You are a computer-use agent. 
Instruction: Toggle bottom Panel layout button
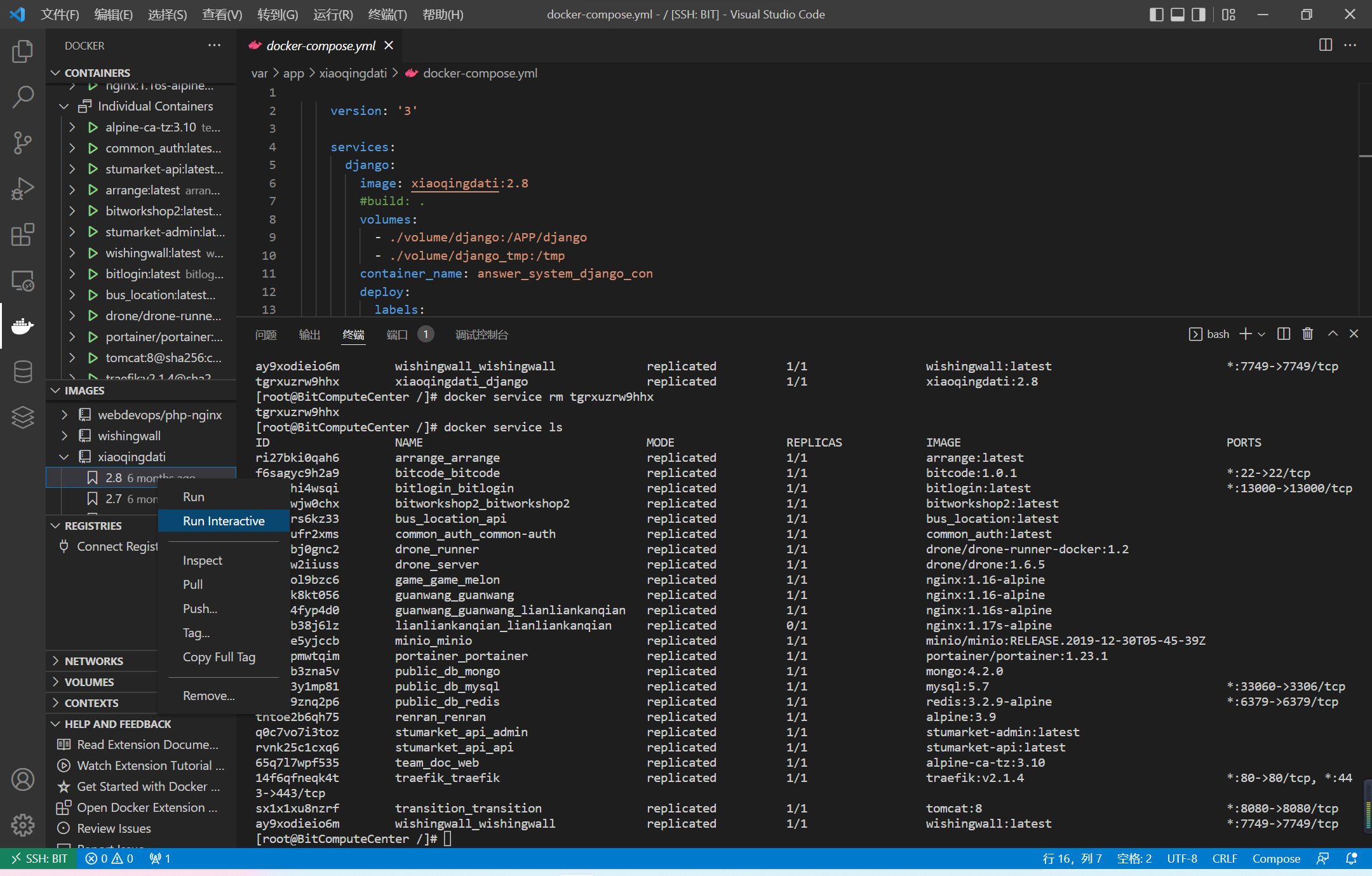(x=1178, y=14)
